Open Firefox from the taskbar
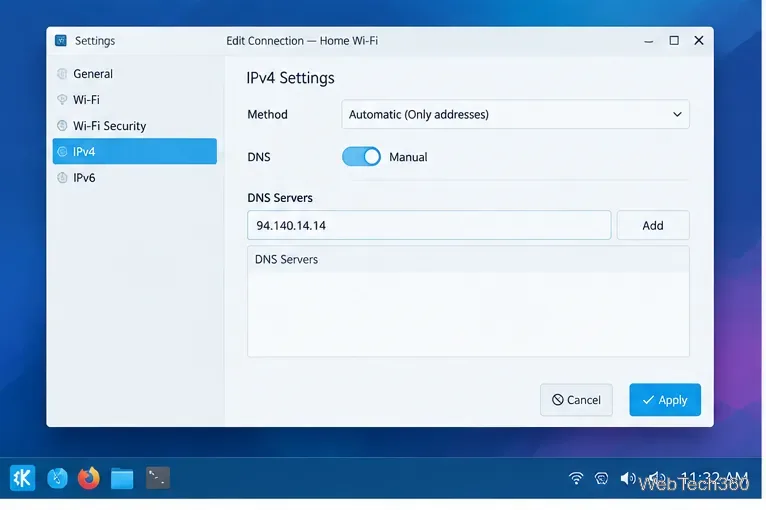The image size is (766, 510). point(89,478)
